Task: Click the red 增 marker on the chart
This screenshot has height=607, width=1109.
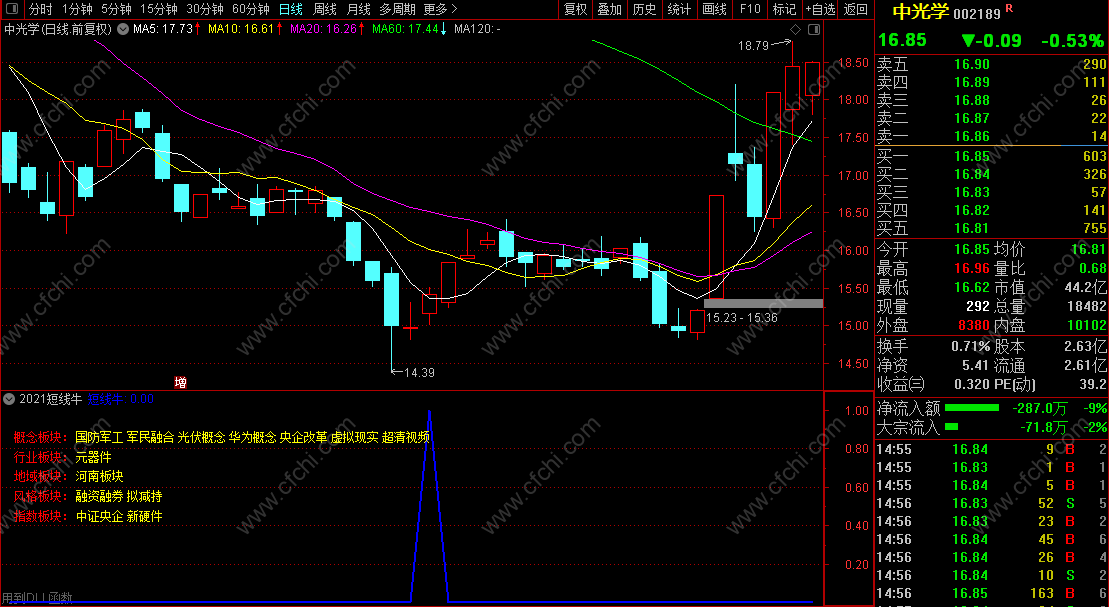Action: pos(180,383)
